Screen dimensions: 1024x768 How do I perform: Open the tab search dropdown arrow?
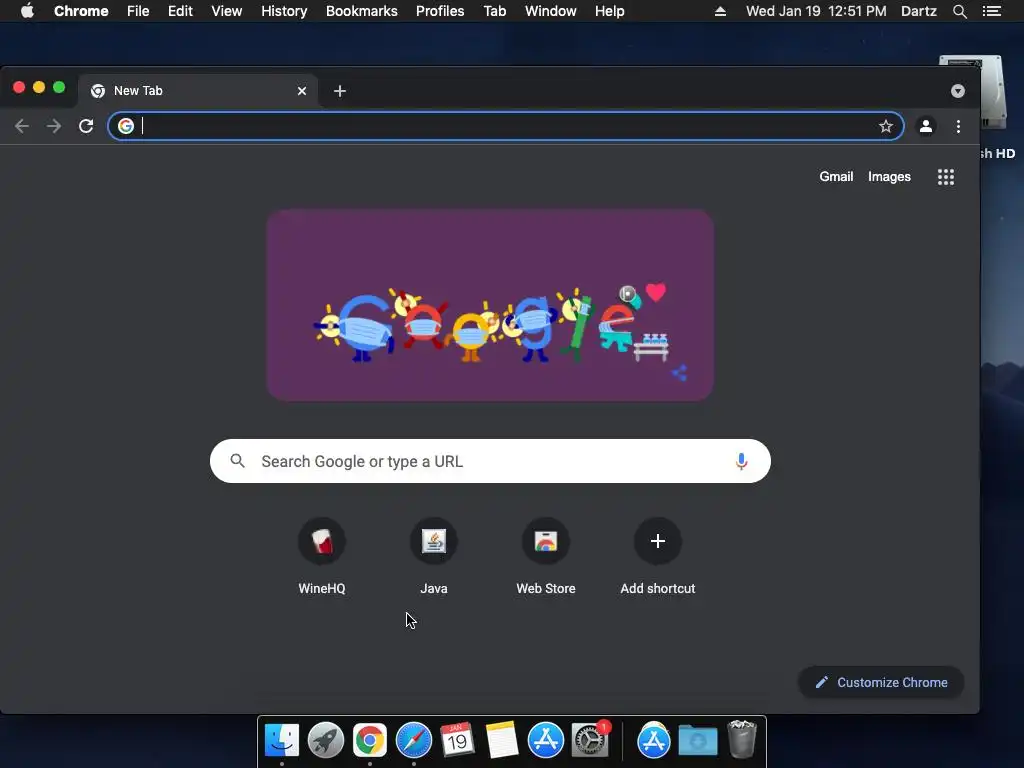(x=957, y=91)
